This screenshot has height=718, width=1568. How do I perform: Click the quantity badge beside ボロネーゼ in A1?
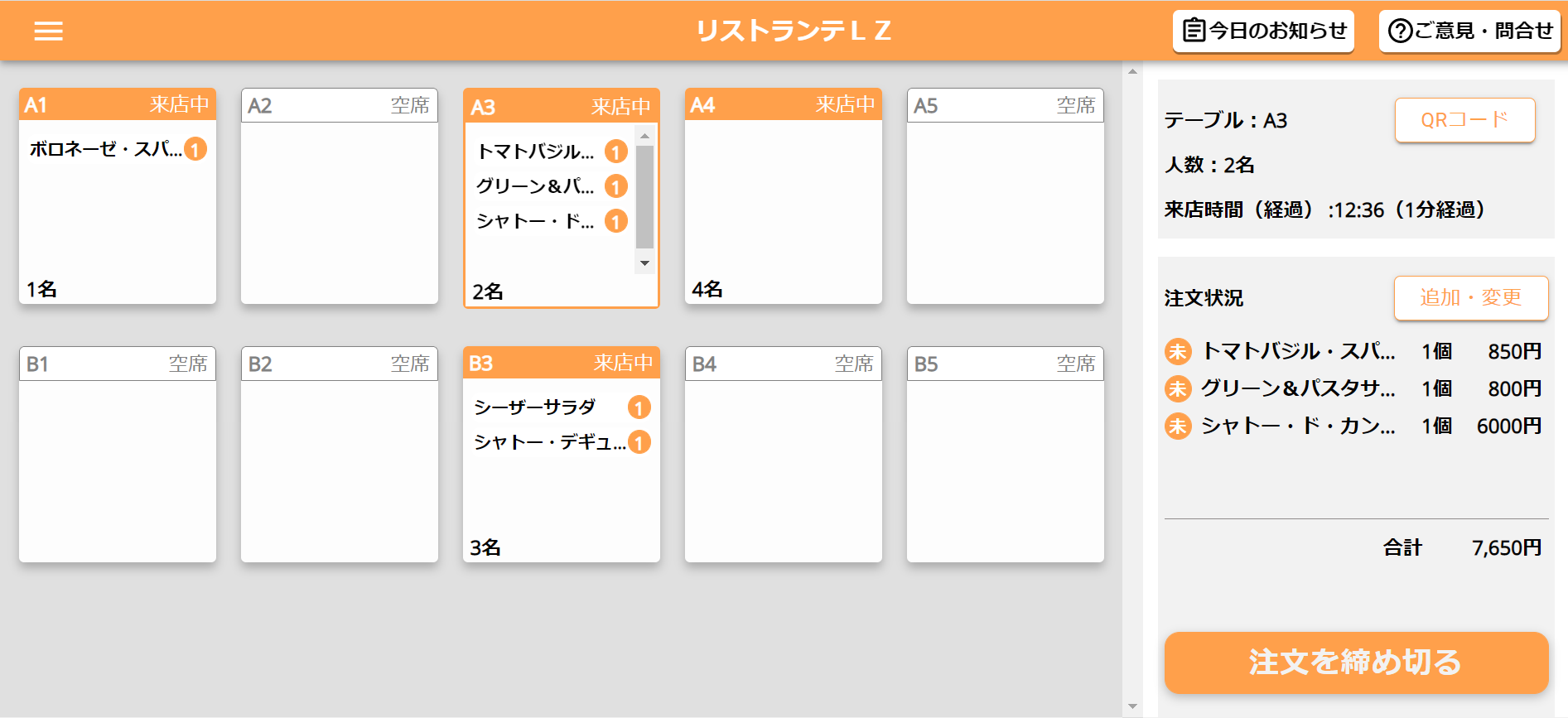tap(195, 149)
